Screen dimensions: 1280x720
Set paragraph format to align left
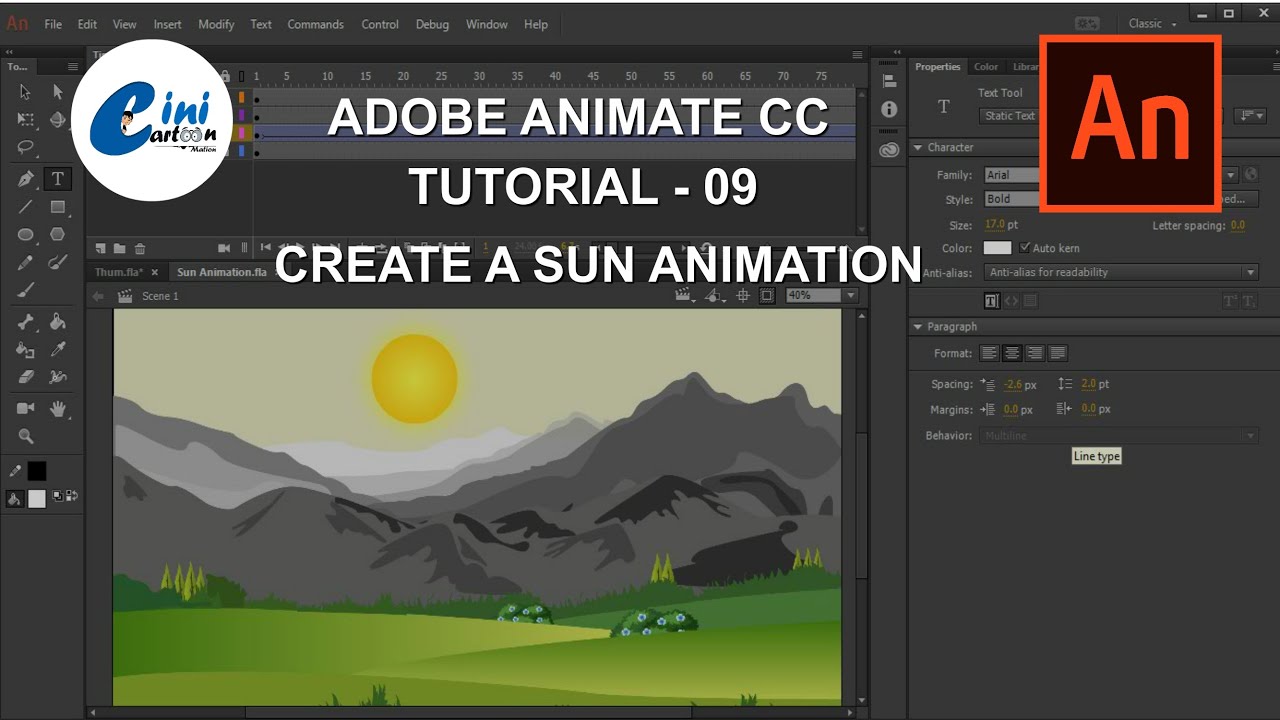point(989,353)
